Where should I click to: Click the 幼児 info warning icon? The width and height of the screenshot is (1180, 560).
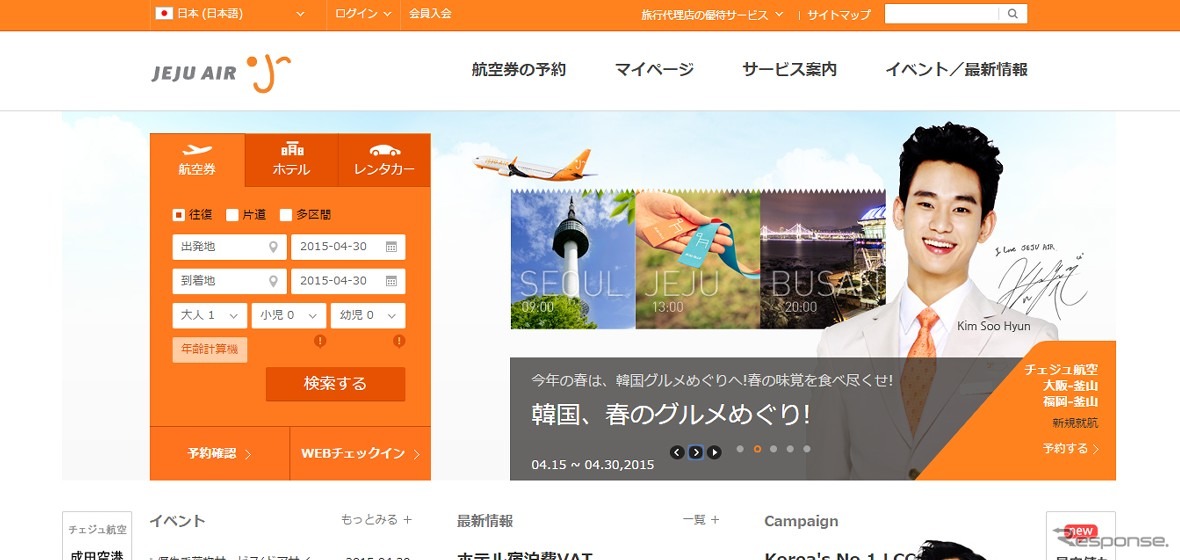pyautogui.click(x=399, y=341)
